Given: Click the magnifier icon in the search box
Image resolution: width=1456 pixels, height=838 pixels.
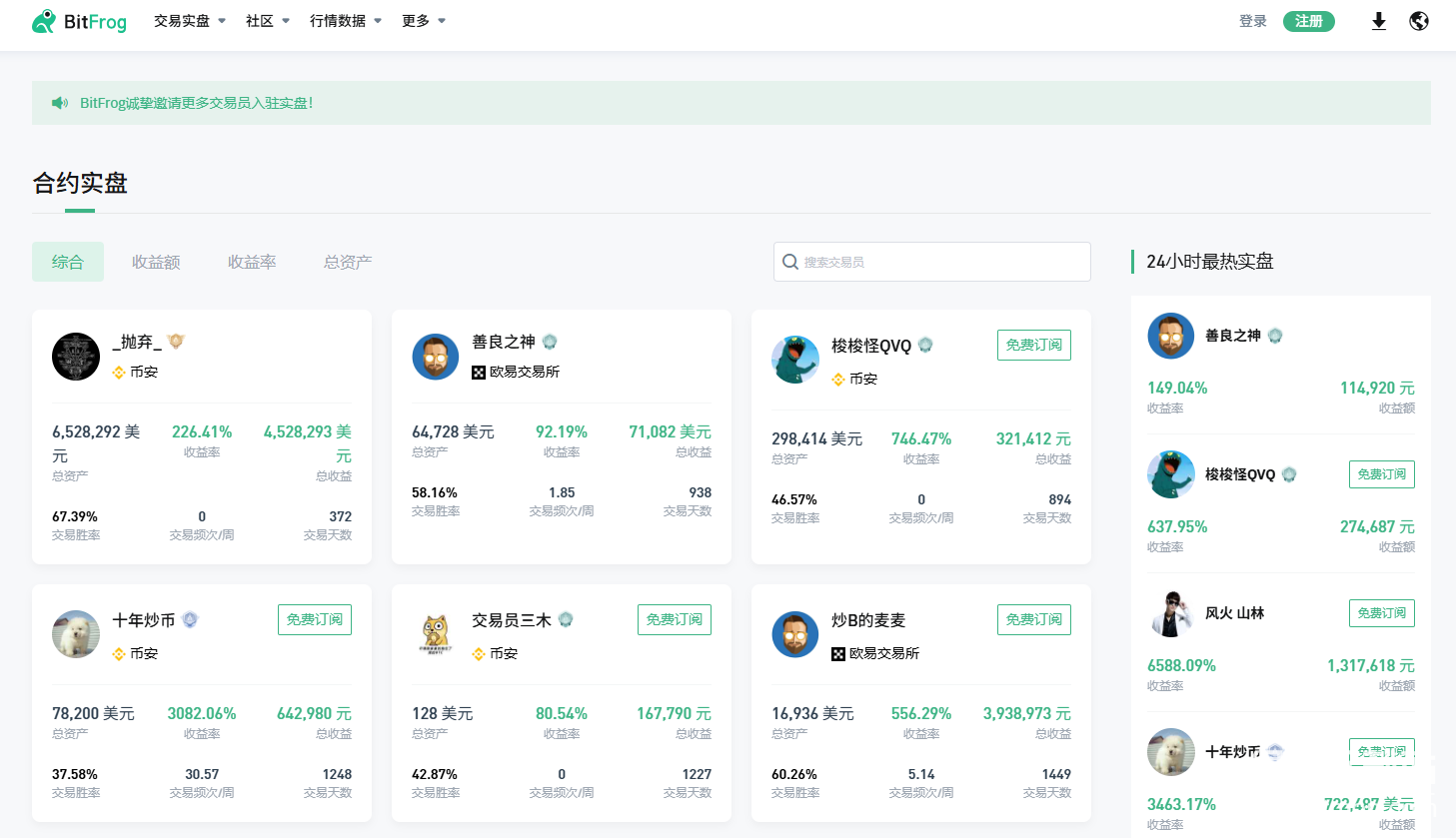Looking at the screenshot, I should [790, 261].
